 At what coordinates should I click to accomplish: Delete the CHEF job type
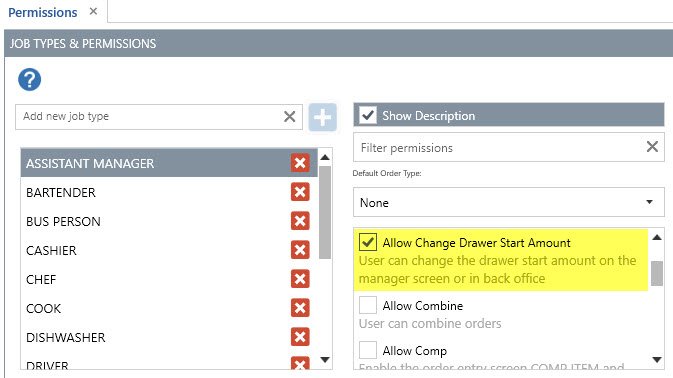coord(300,279)
